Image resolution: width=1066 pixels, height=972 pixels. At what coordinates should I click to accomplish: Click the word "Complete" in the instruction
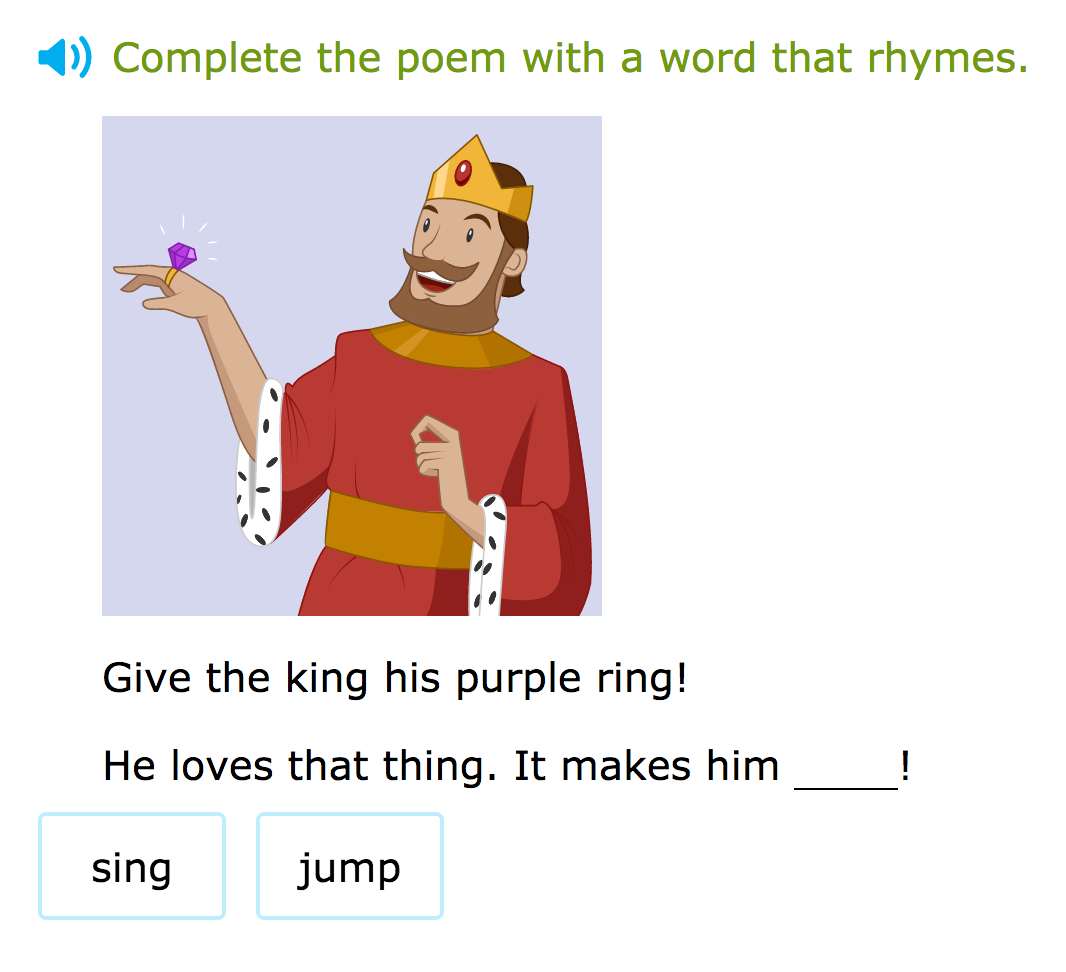207,58
